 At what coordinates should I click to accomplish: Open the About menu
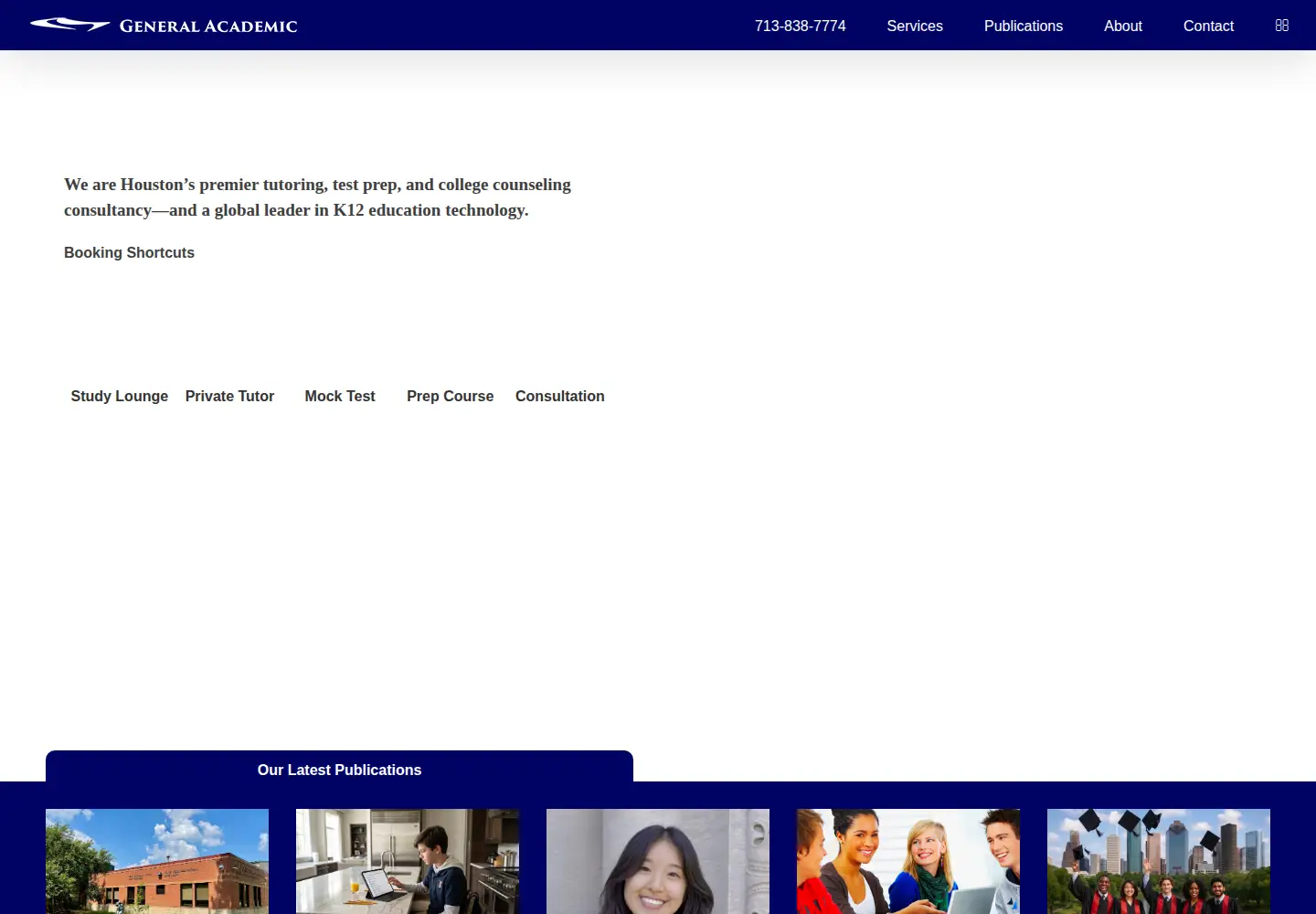tap(1123, 26)
